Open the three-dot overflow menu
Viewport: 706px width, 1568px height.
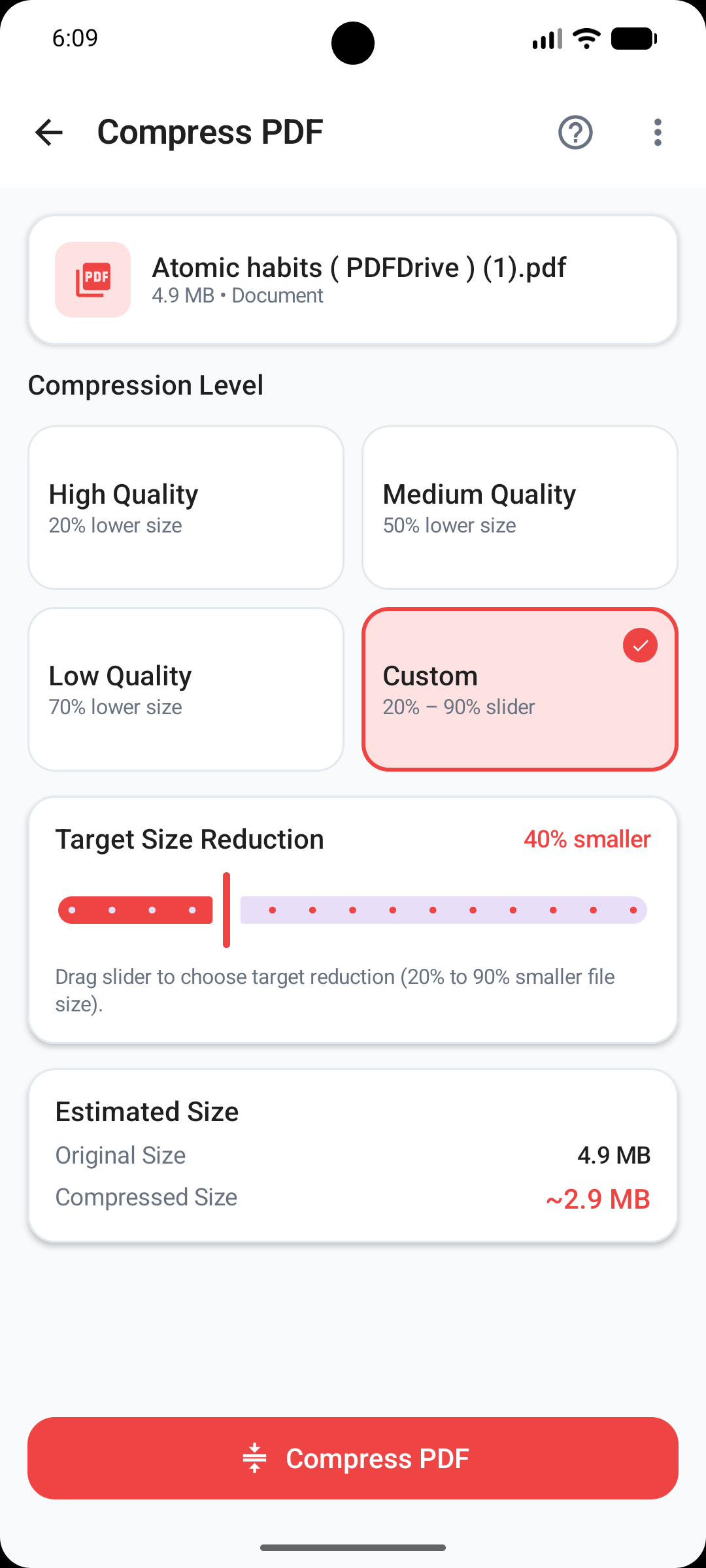click(658, 132)
